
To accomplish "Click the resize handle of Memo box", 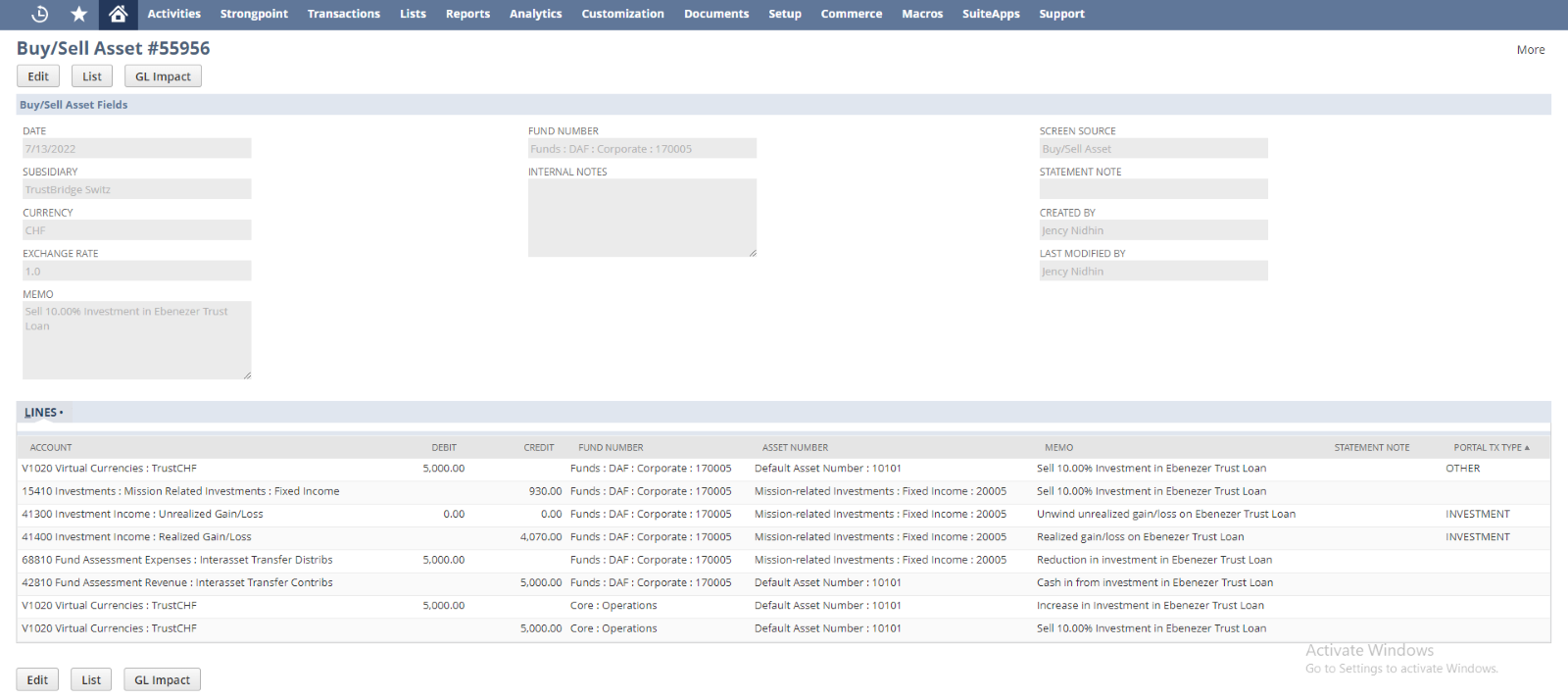I will [247, 374].
